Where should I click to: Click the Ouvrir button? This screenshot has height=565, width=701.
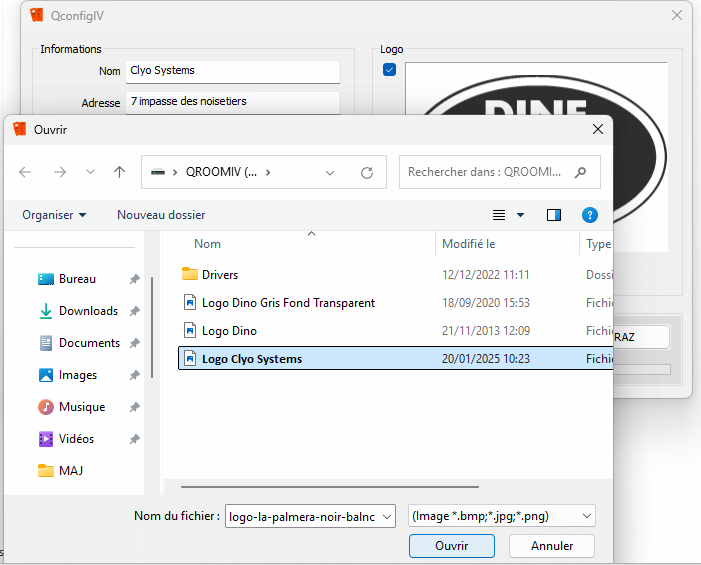click(x=451, y=546)
